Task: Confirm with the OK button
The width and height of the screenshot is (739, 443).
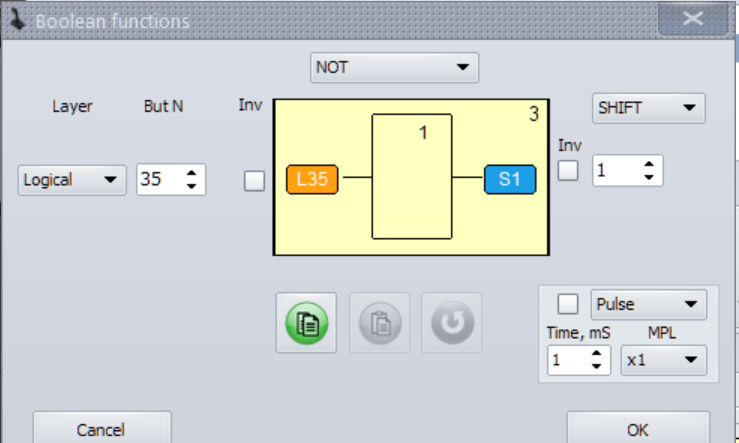Action: 638,428
